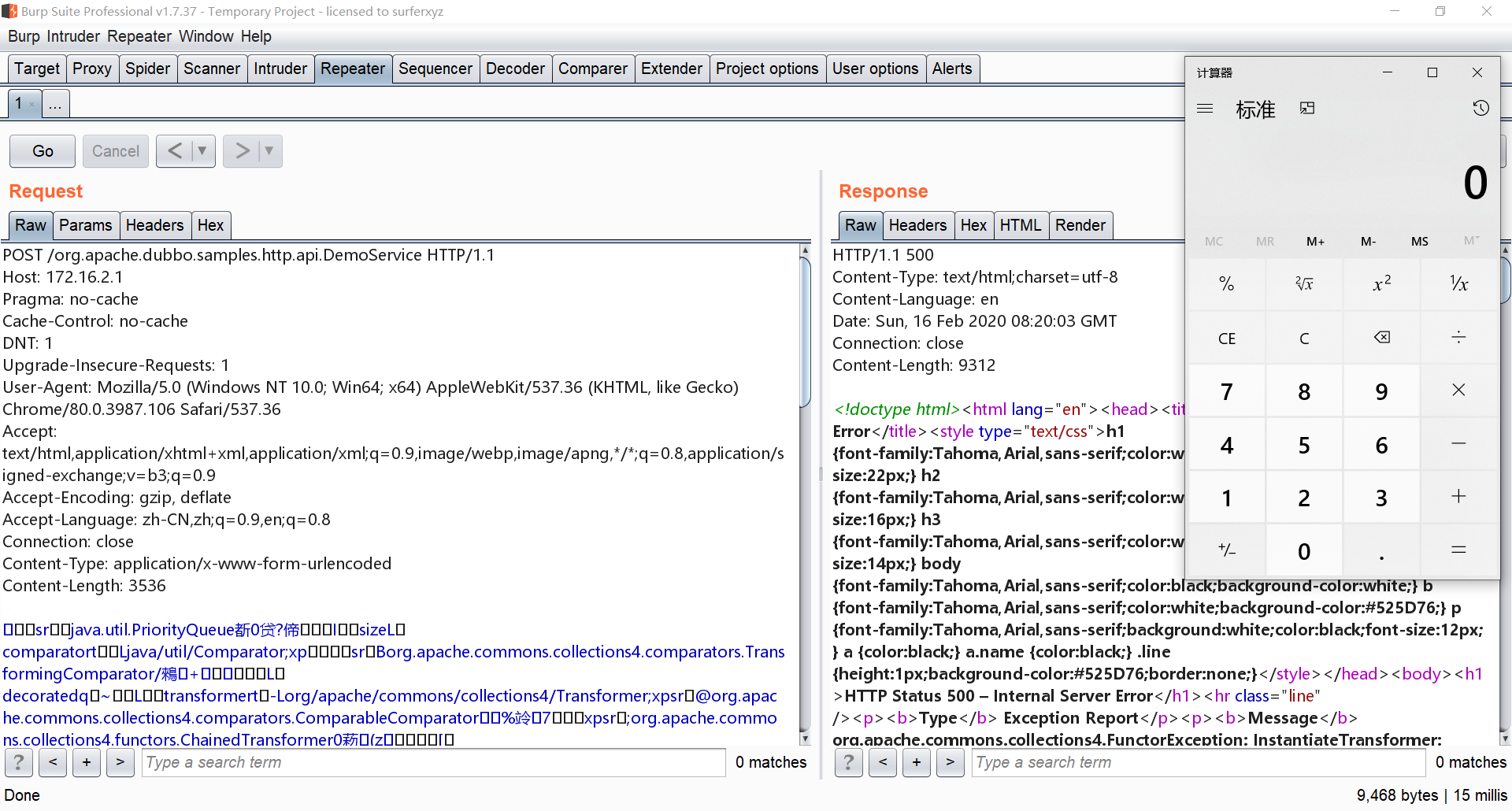Open response search help question-mark button

click(x=849, y=762)
